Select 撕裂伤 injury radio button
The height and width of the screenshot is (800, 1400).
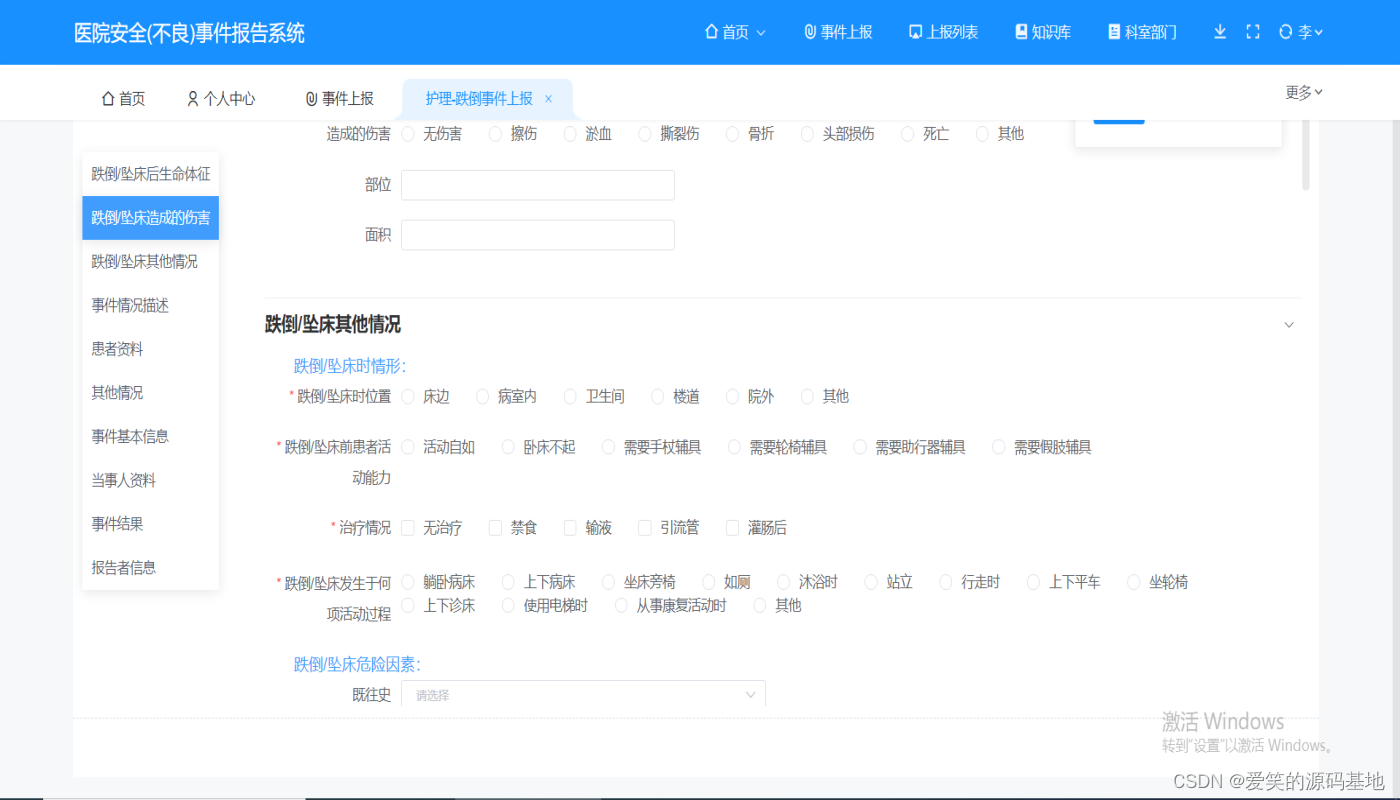(646, 134)
